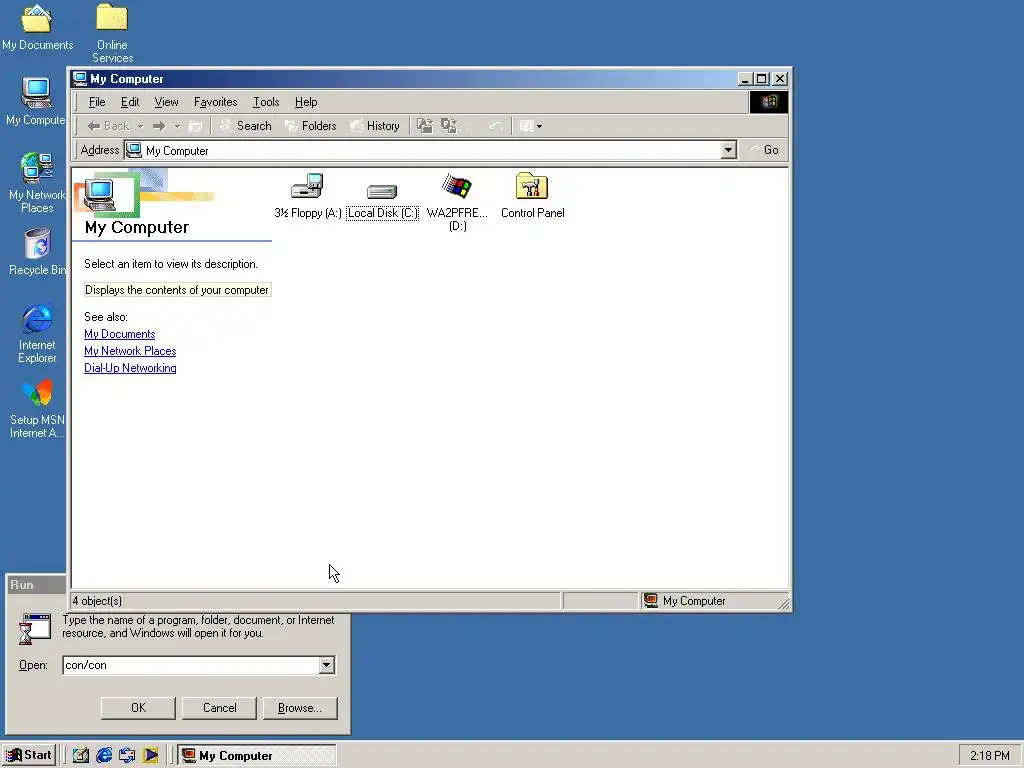This screenshot has width=1024, height=768.
Task: Click My Computer window title bar icon
Action: click(x=80, y=78)
